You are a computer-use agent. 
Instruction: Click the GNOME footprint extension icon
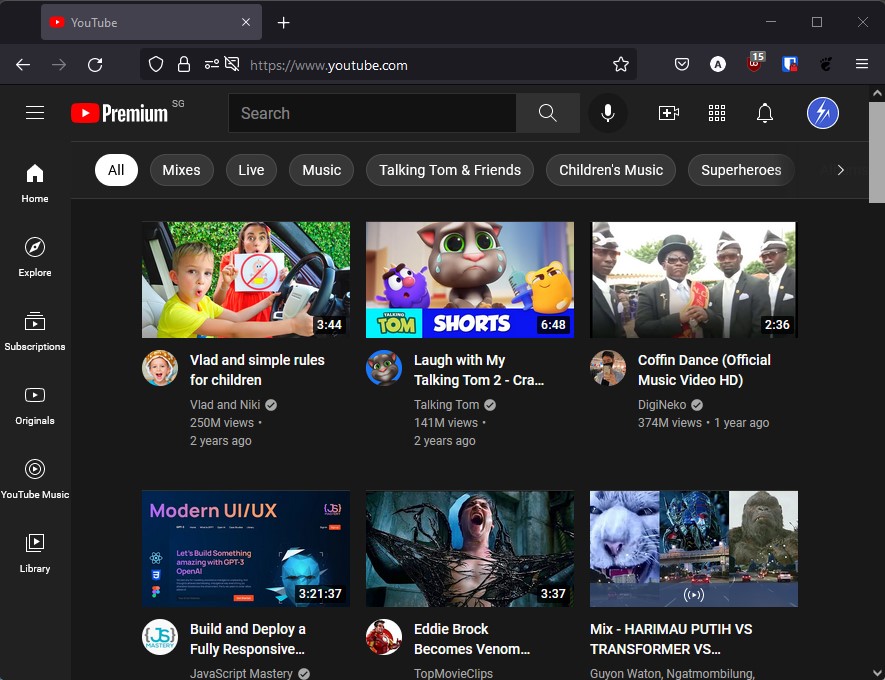click(x=826, y=64)
